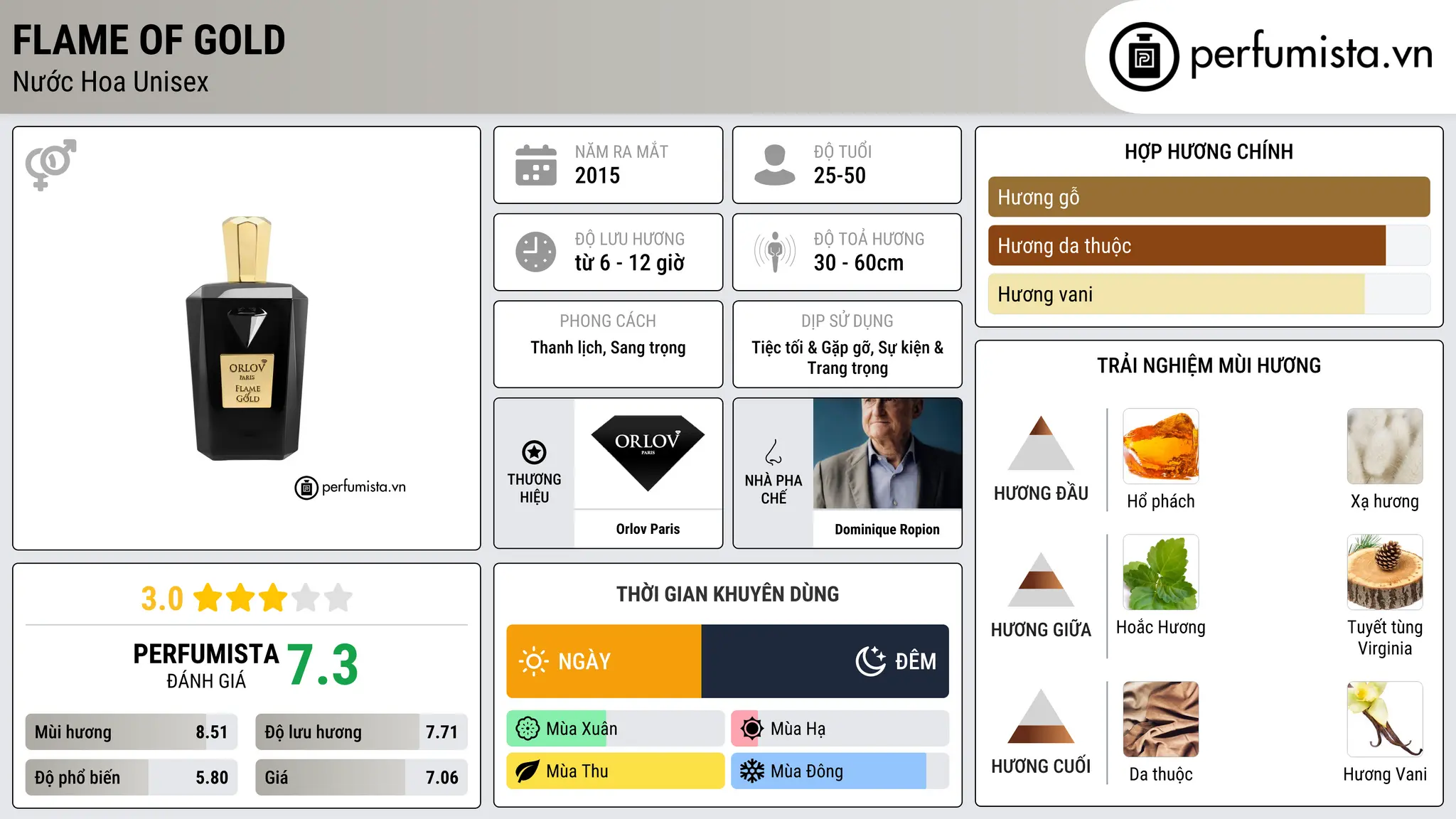Select the Hương da thuộc accord bar
The image size is (1456, 819).
coord(1209,245)
